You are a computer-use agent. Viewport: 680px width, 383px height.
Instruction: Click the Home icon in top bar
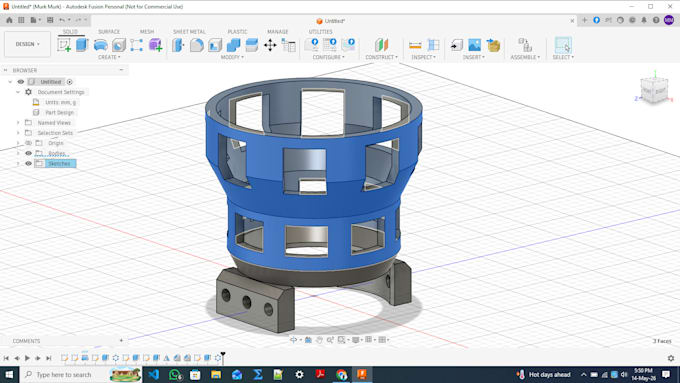9,20
